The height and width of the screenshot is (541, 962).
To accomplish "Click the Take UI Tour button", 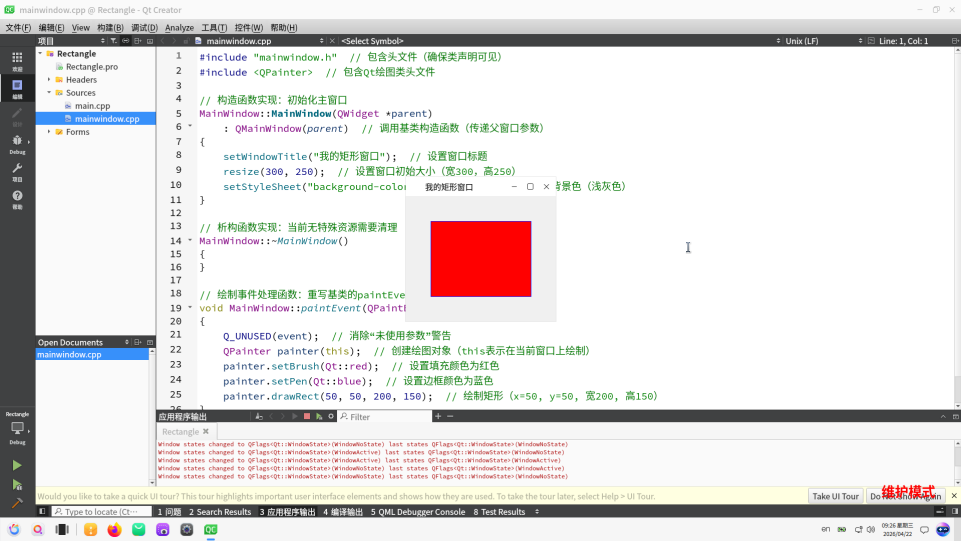I will click(835, 496).
